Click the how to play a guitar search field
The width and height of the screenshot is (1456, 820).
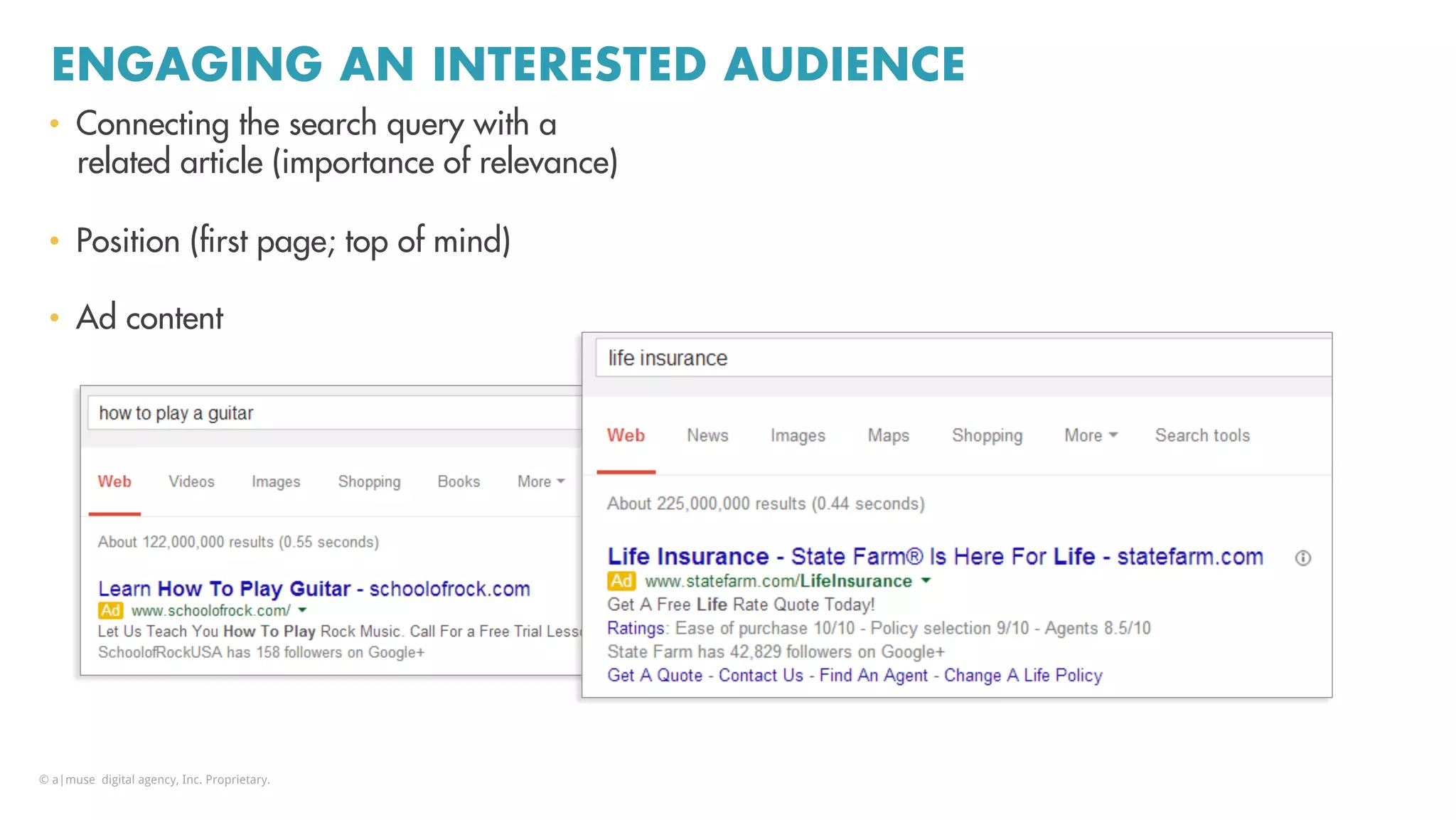tap(335, 413)
